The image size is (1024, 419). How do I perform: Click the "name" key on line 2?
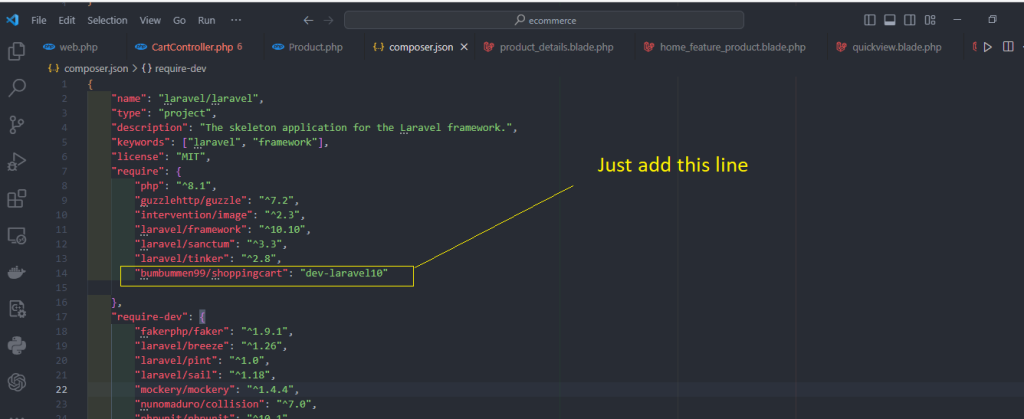(x=127, y=99)
